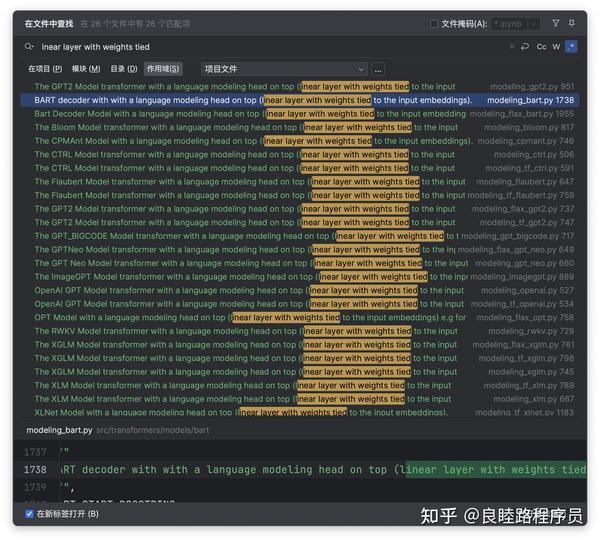Click line number 1737 in preview gutter
This screenshot has width=600, height=541.
(35, 452)
